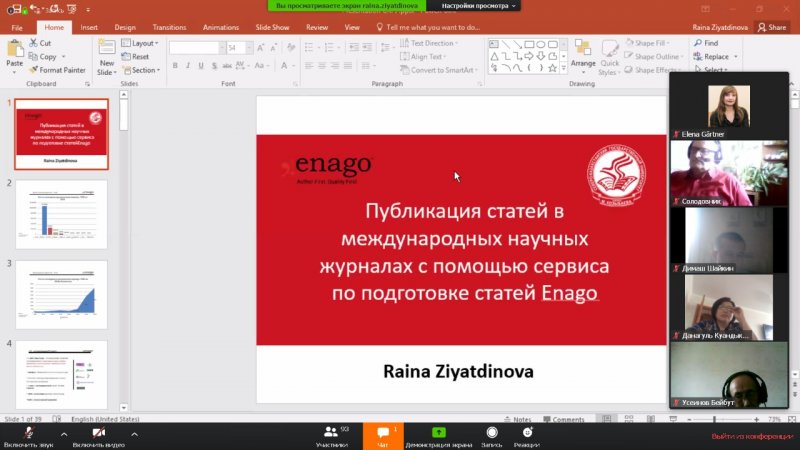Open Notes pane in status bar

point(517,419)
